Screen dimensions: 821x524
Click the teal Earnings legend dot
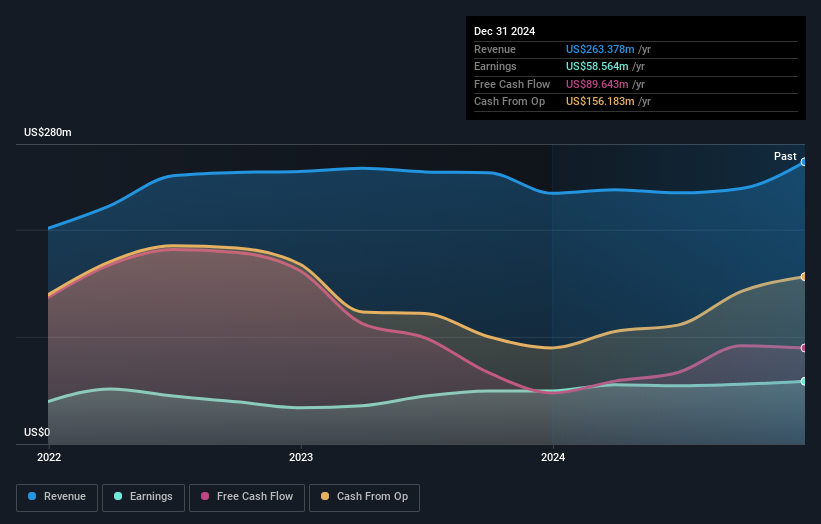118,496
